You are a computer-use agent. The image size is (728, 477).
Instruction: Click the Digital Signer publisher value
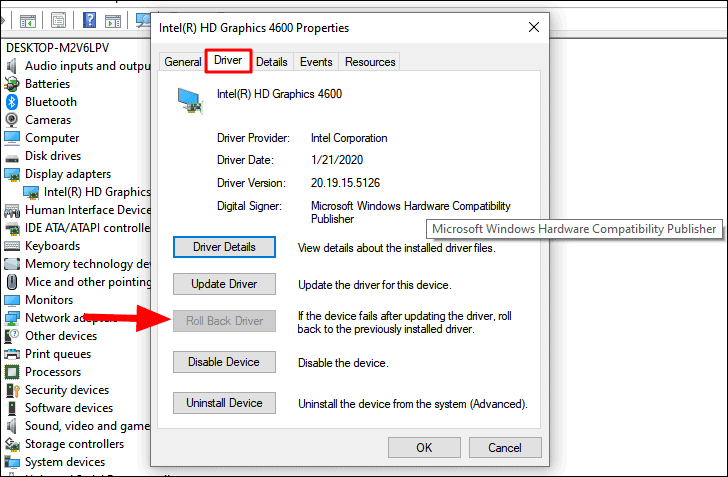pos(411,212)
